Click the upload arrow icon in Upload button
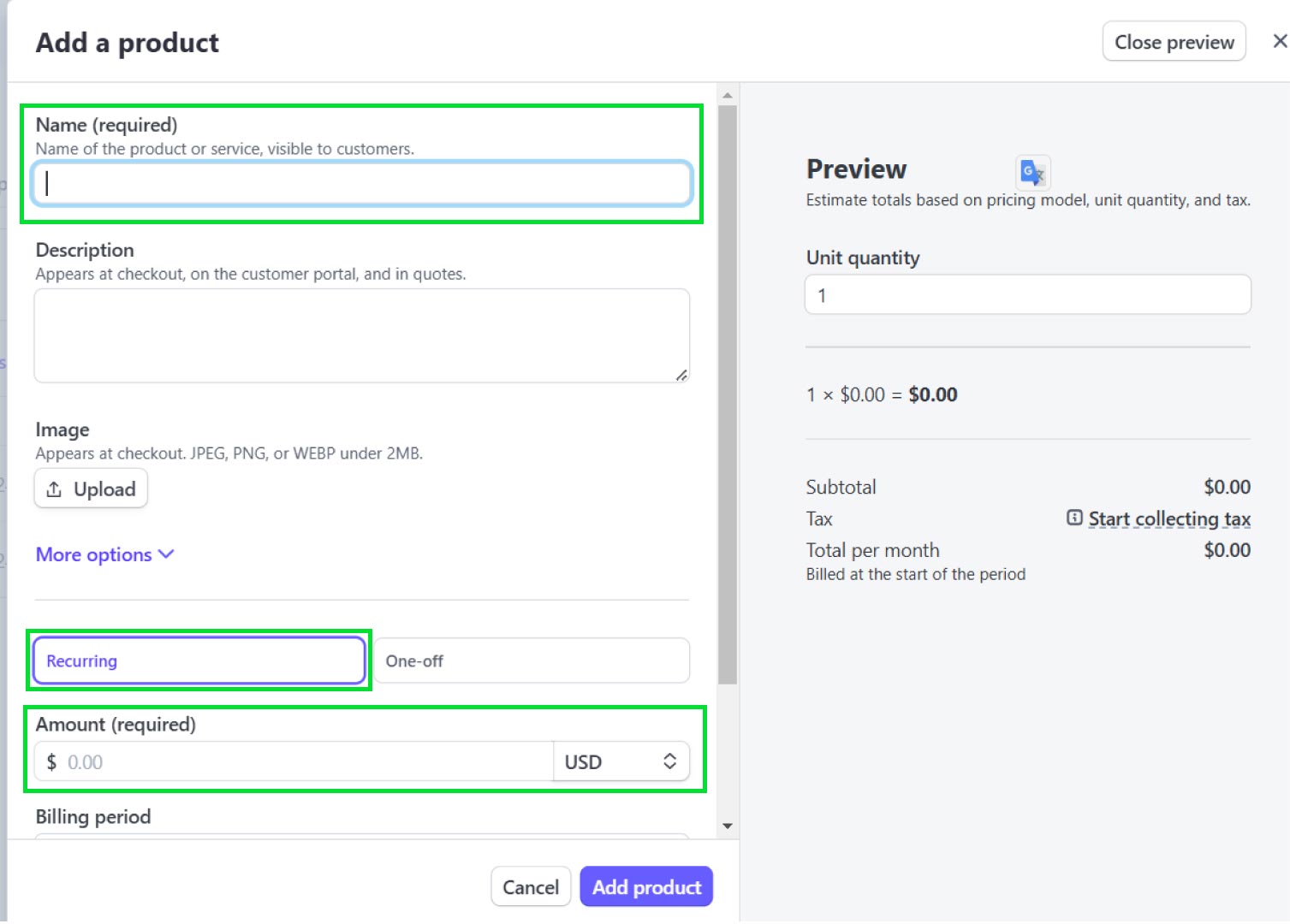The width and height of the screenshot is (1290, 924). pyautogui.click(x=55, y=488)
